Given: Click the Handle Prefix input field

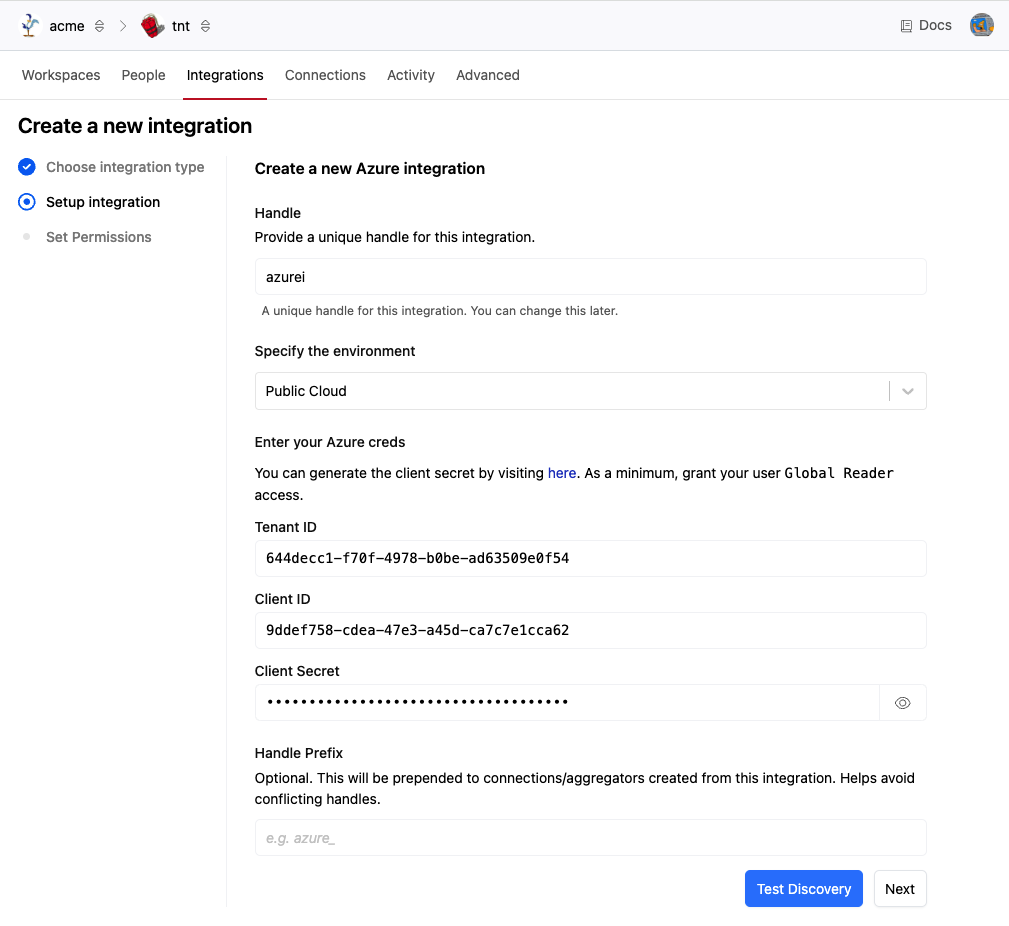Looking at the screenshot, I should tap(590, 838).
